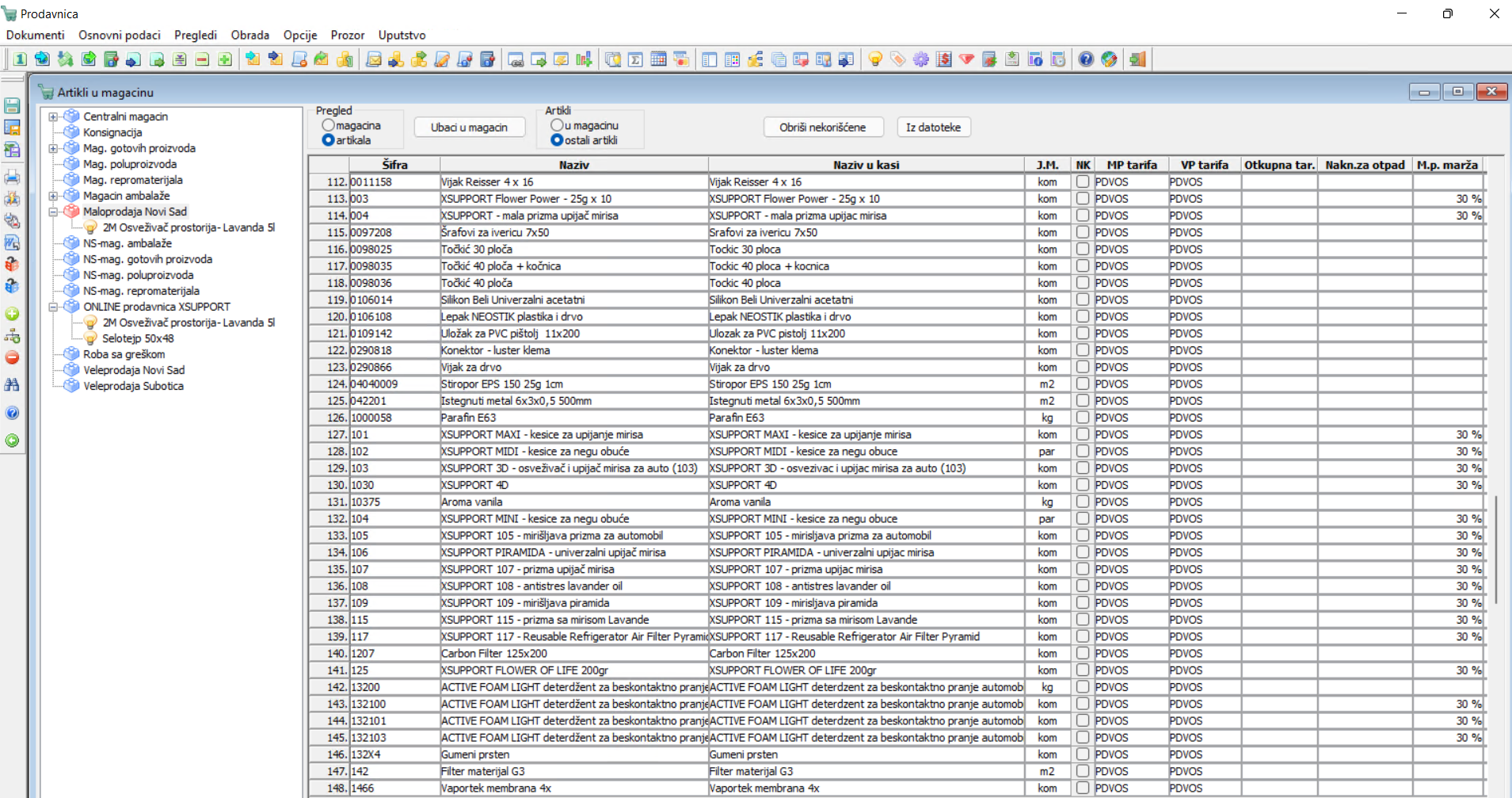Expand the Magacin ambalaže tree node

coord(53,196)
